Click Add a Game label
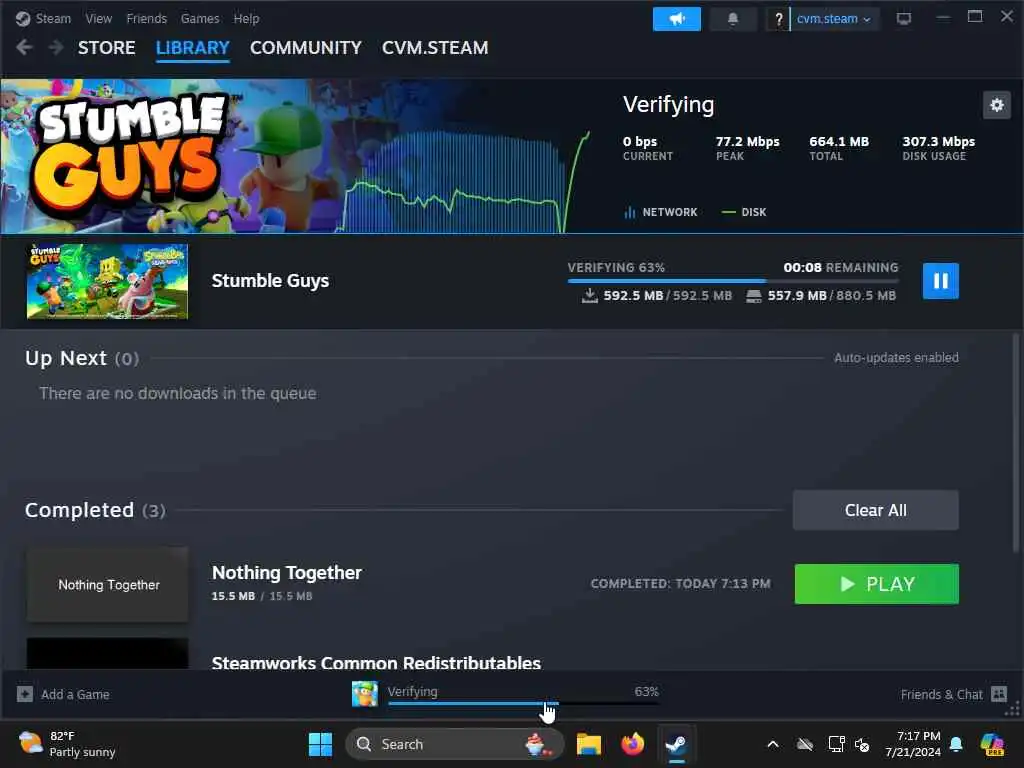Viewport: 1024px width, 768px height. [75, 694]
